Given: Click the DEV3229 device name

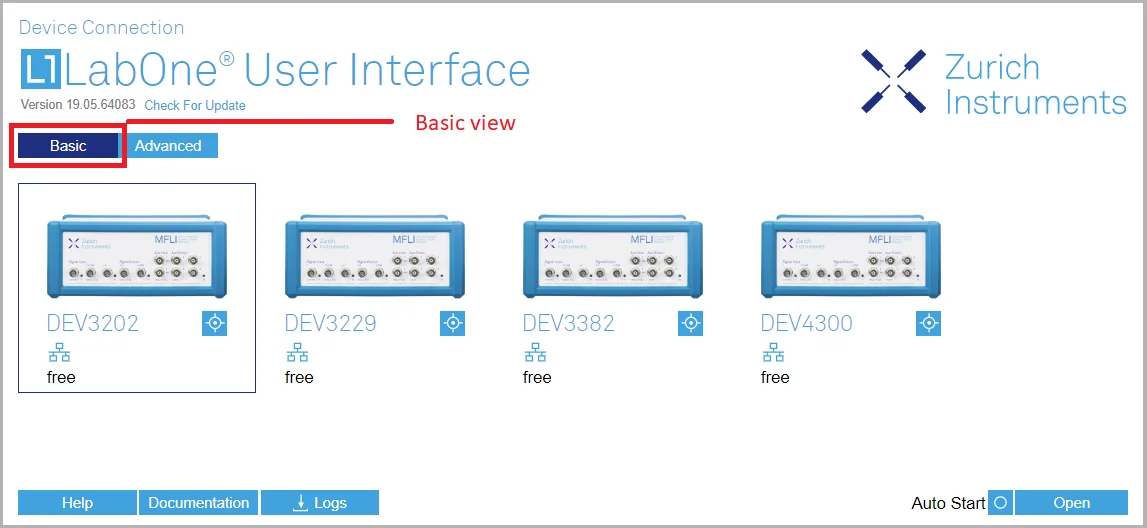Looking at the screenshot, I should (x=331, y=323).
